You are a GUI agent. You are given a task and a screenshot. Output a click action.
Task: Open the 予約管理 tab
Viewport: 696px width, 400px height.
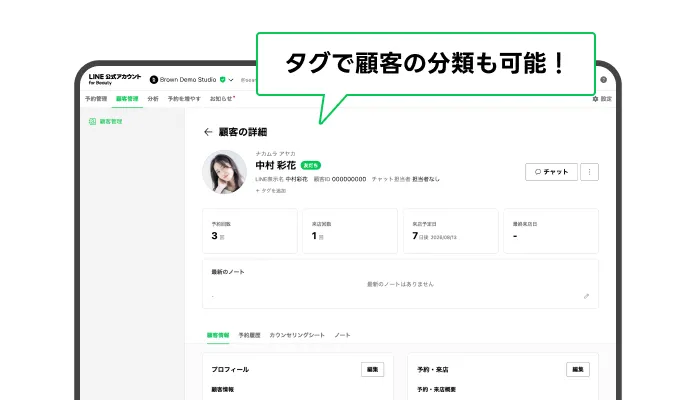click(x=96, y=99)
